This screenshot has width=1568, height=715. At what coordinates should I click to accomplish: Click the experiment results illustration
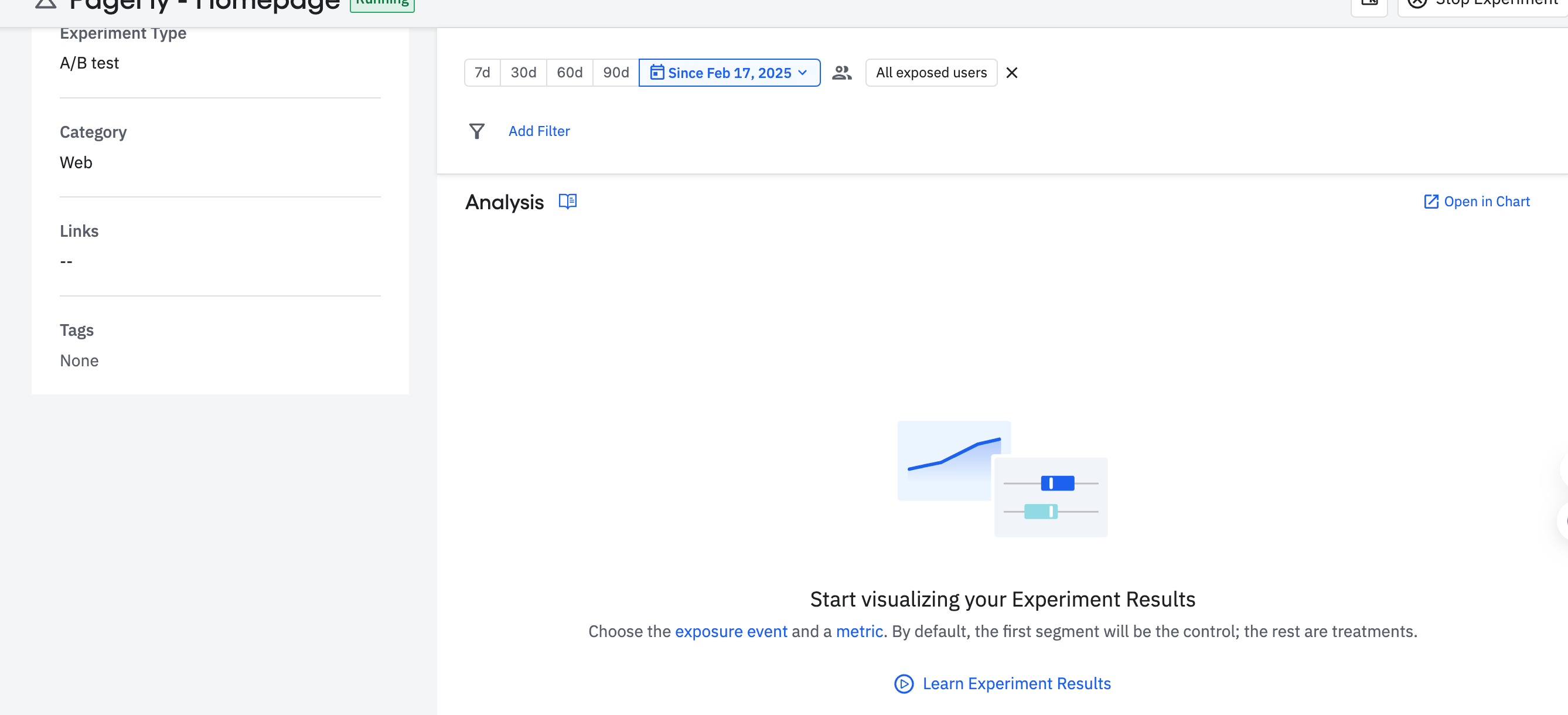pos(1002,479)
